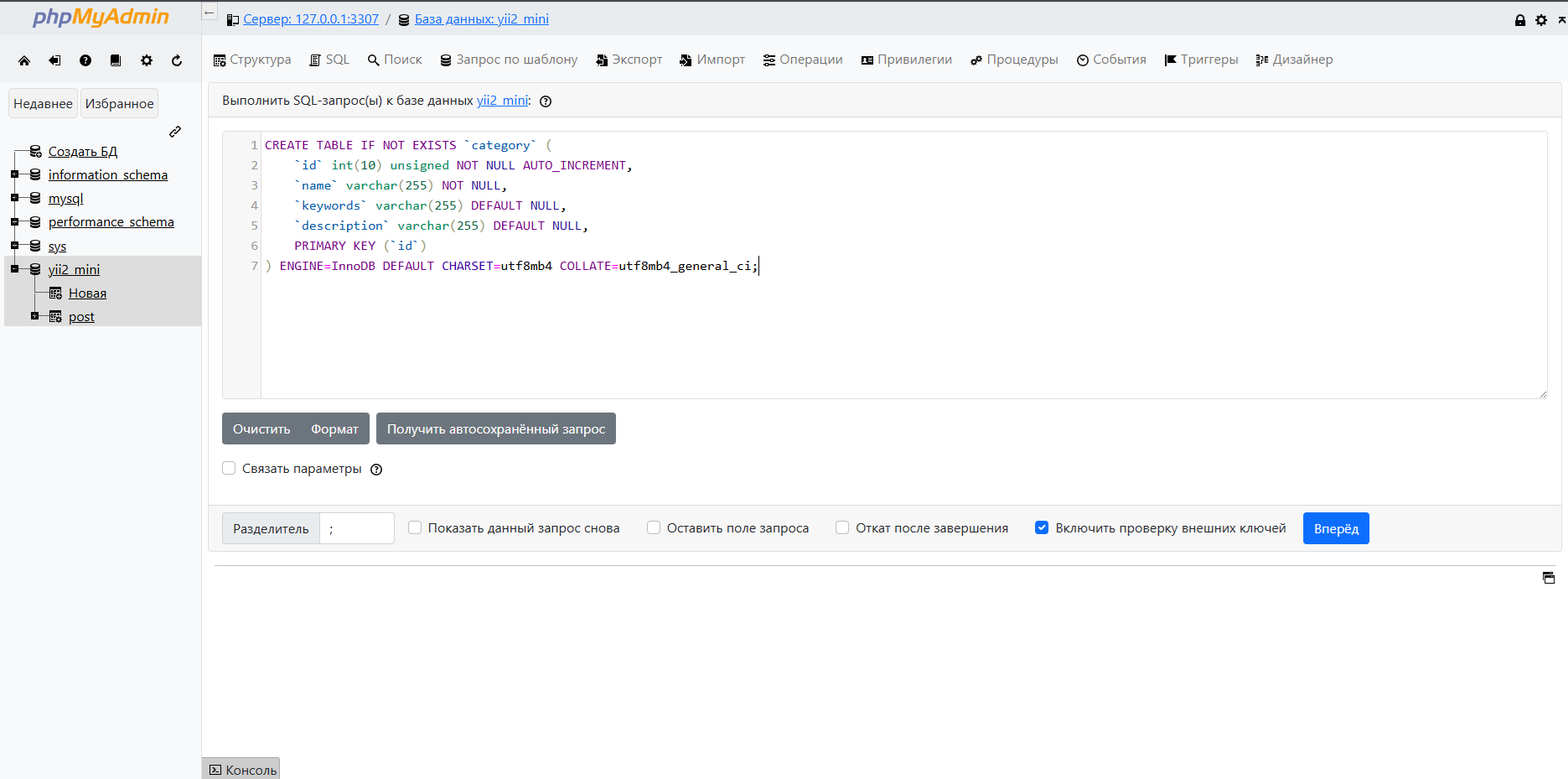The image size is (1568, 779).
Task: Click the server icon in breadcrumb
Action: (x=233, y=19)
